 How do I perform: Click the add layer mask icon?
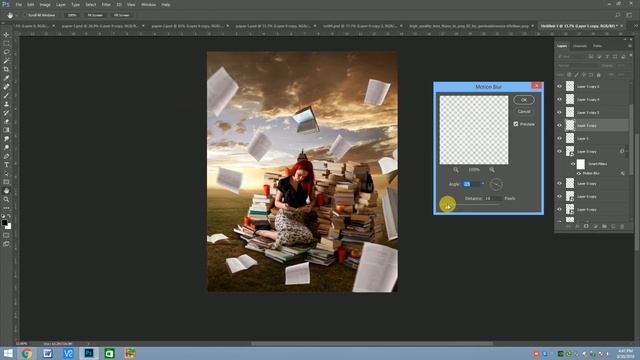[x=586, y=226]
